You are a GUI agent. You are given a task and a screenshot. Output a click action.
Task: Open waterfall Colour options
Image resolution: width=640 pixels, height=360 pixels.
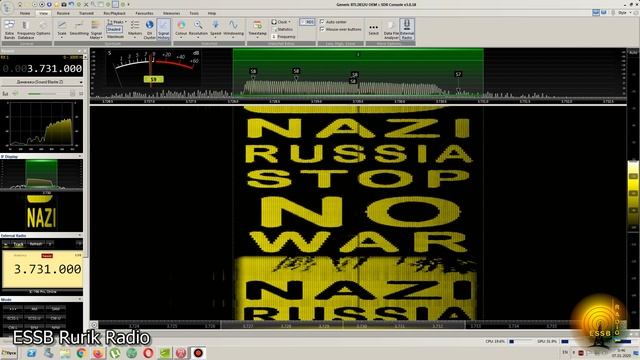point(181,28)
